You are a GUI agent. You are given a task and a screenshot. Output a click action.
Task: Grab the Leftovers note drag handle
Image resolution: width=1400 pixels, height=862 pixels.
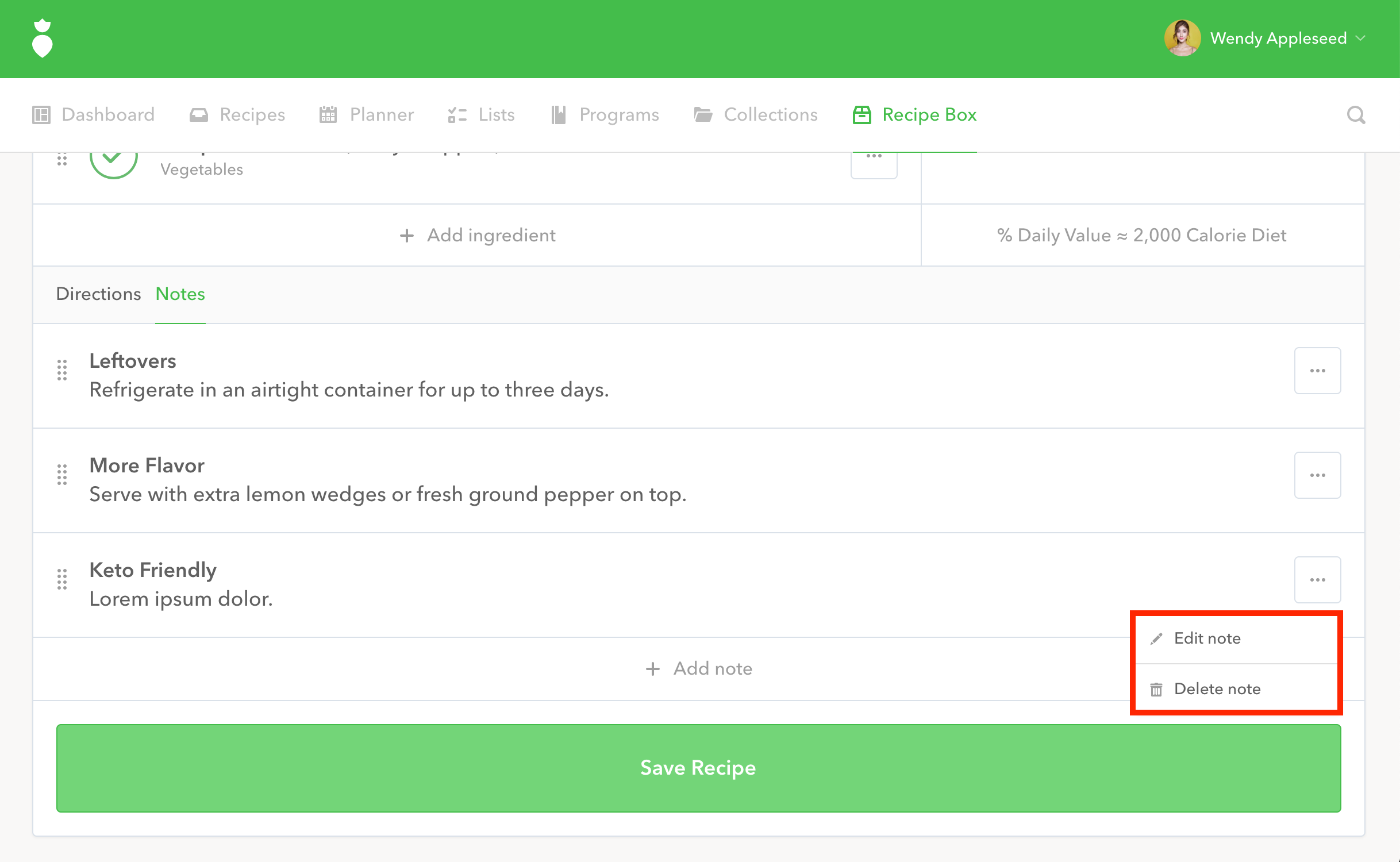click(x=62, y=371)
